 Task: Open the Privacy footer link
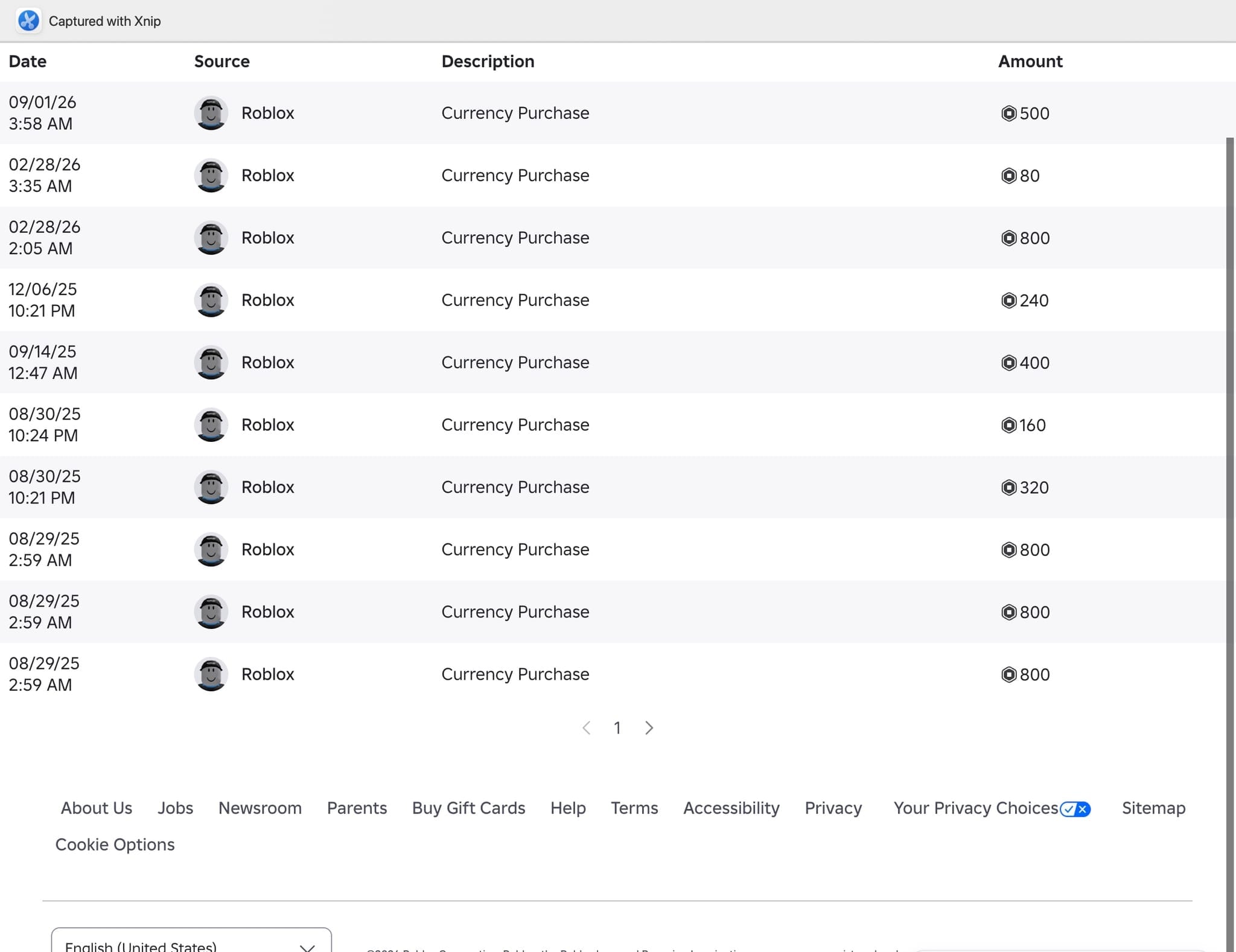pos(833,808)
